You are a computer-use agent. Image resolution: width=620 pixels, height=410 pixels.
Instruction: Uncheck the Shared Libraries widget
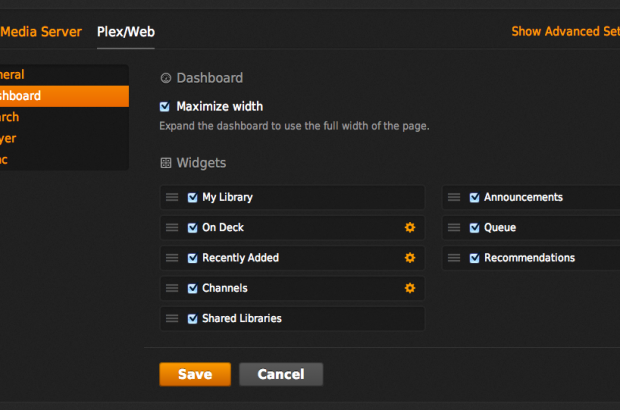tap(192, 318)
